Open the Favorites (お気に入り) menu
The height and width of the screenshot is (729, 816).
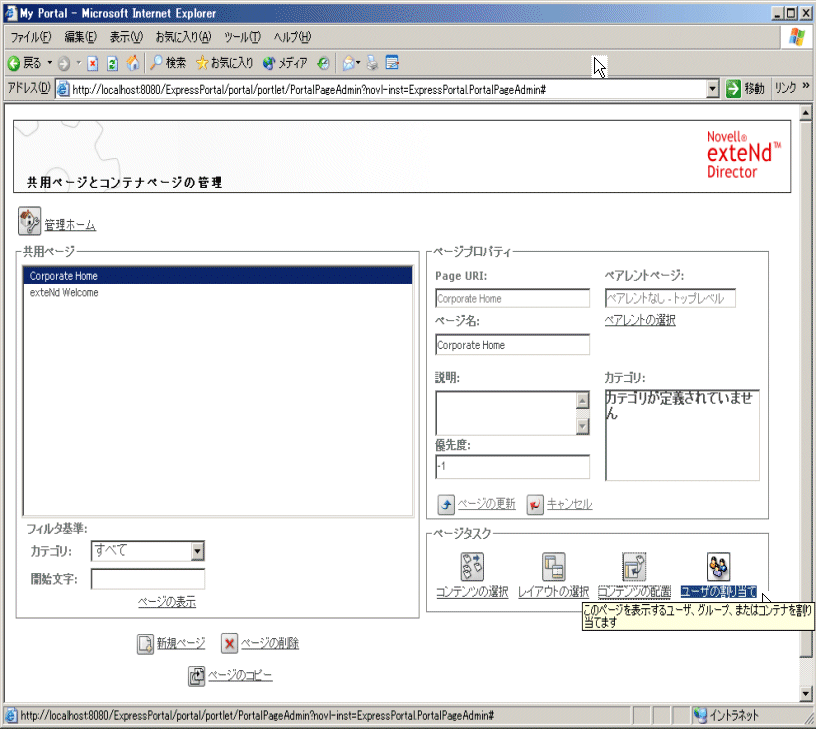click(183, 37)
